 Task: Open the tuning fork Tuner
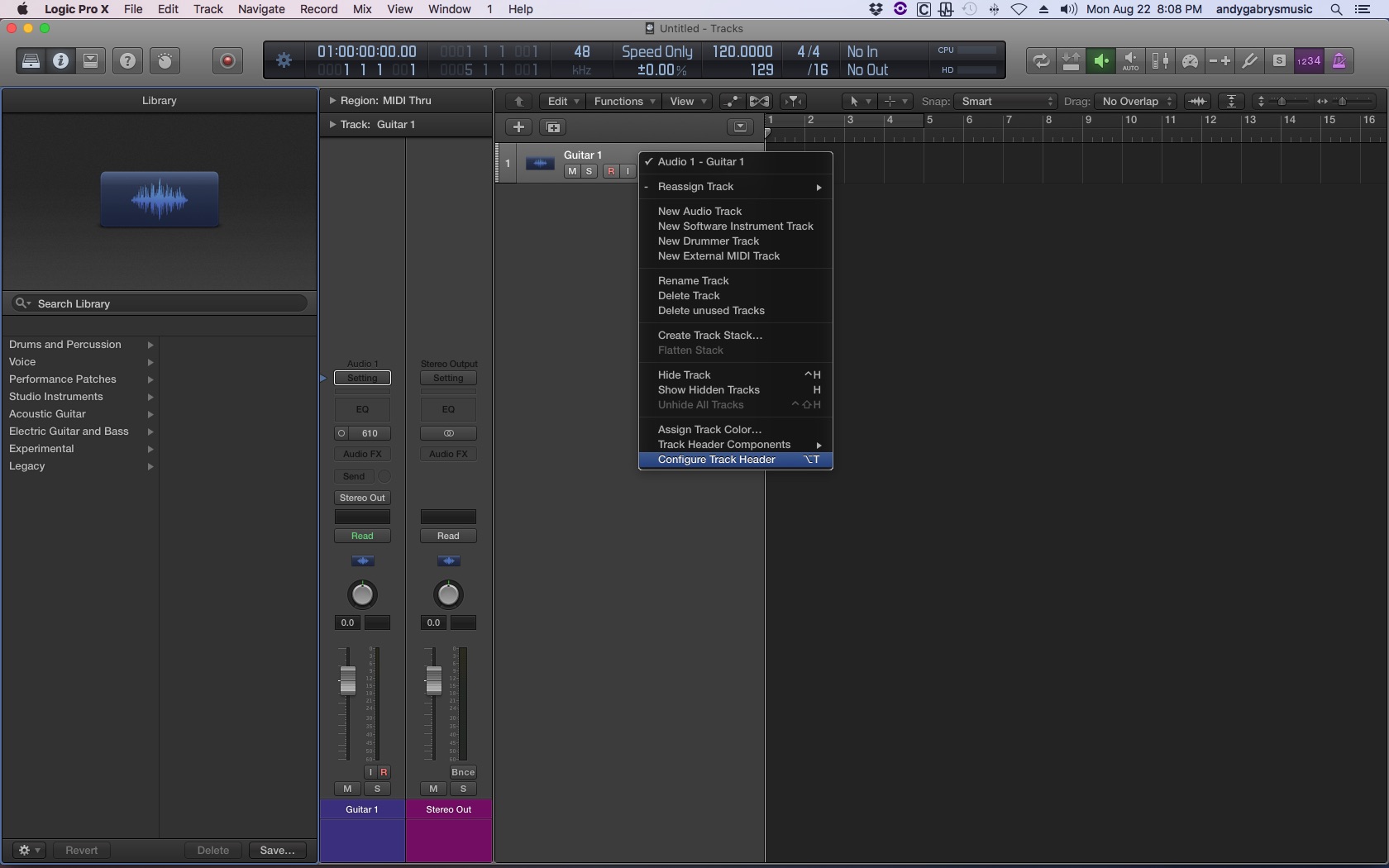pyautogui.click(x=1249, y=60)
